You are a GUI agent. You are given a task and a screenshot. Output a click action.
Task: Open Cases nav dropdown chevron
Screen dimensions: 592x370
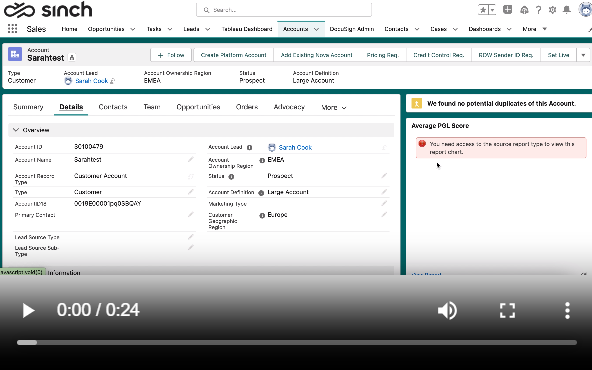(455, 29)
